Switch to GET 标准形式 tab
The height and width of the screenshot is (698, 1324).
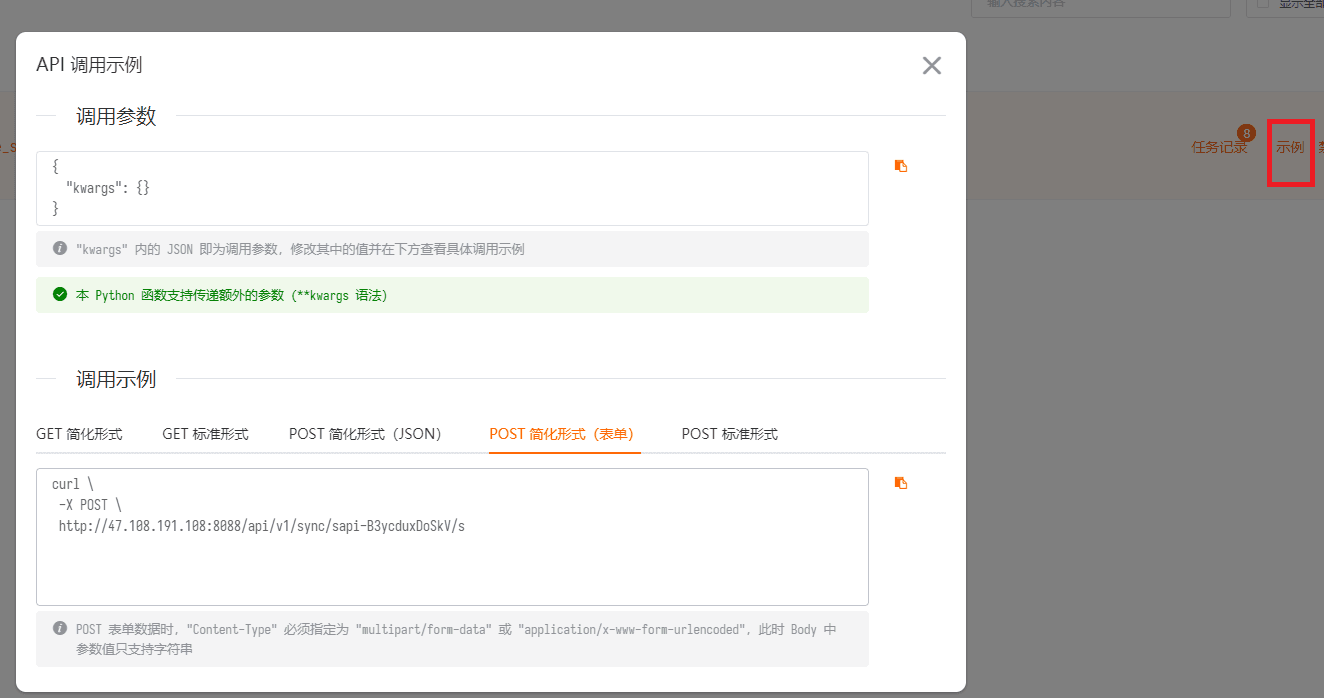coord(206,434)
